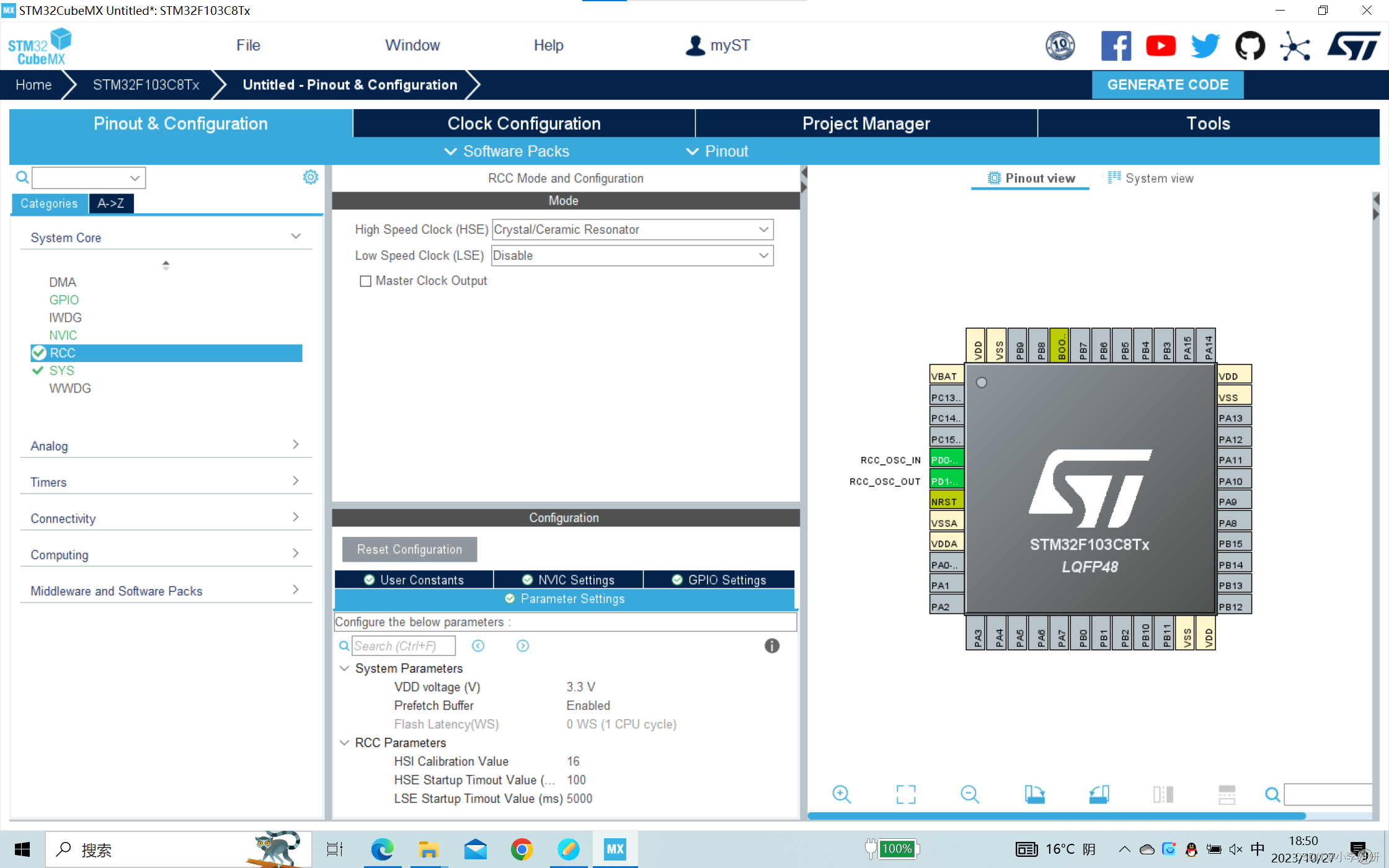
Task: Open Microsoft Edge from taskbar
Action: (x=382, y=849)
